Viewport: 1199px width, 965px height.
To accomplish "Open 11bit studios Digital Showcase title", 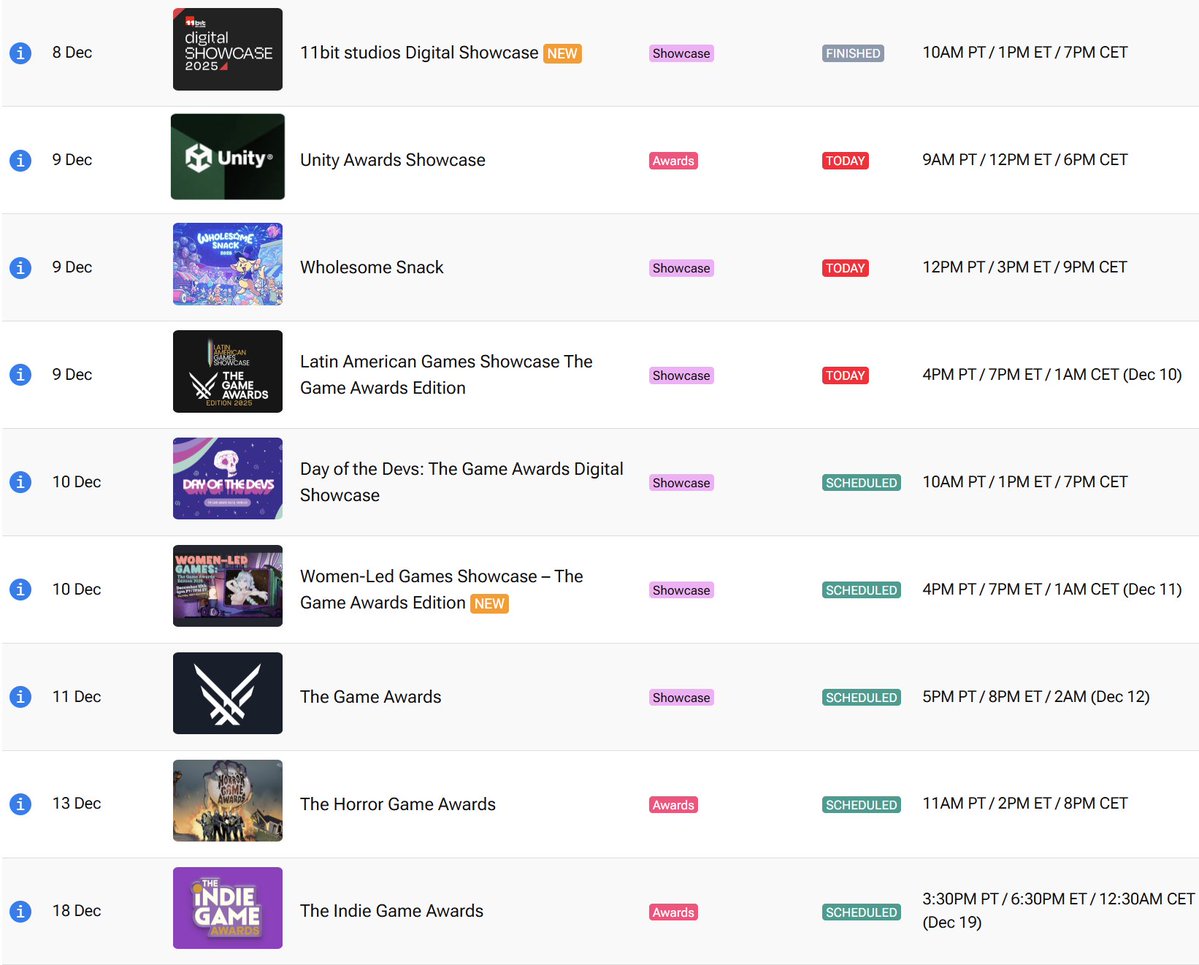I will pyautogui.click(x=419, y=53).
